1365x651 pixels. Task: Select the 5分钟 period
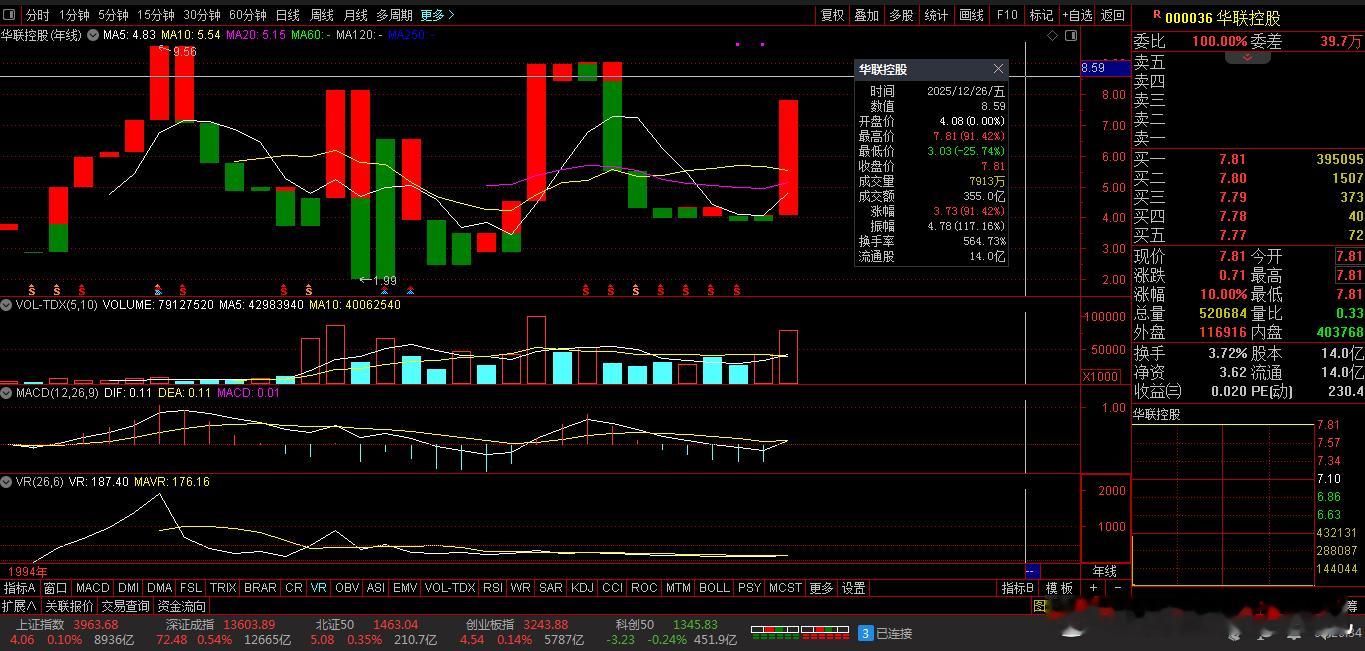pos(113,15)
